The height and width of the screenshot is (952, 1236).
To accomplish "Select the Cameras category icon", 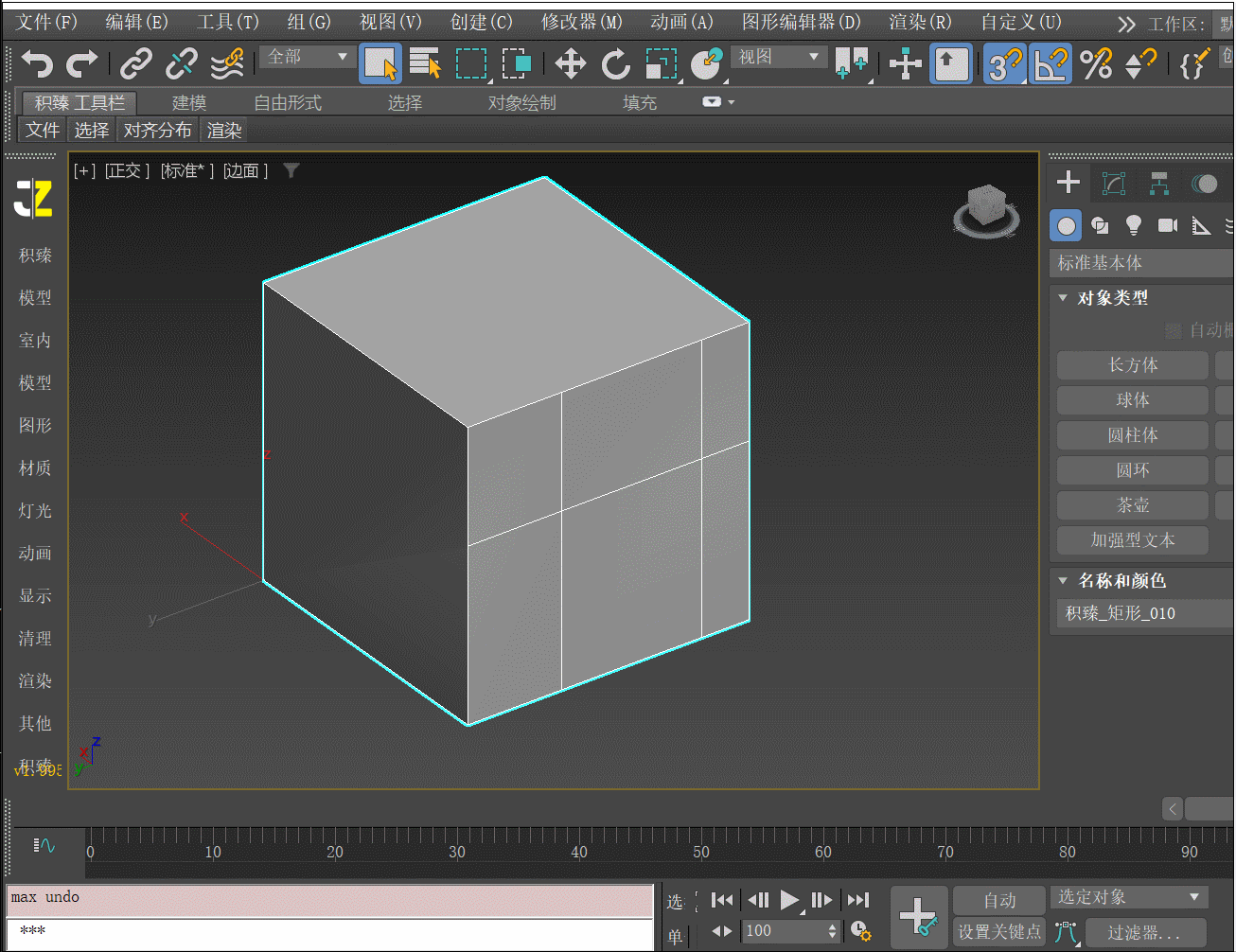I will (1168, 225).
